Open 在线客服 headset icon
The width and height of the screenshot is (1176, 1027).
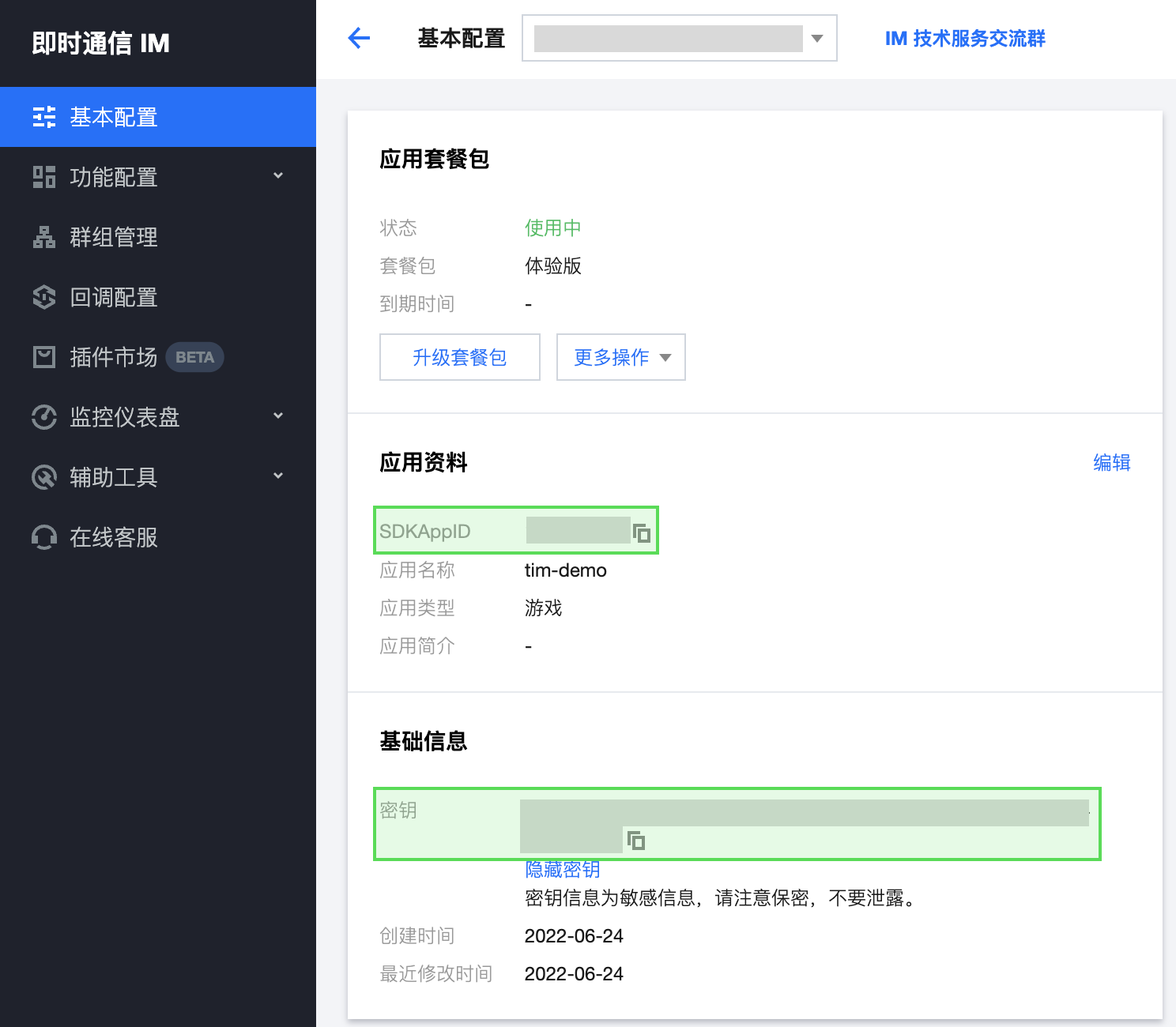pyautogui.click(x=44, y=537)
